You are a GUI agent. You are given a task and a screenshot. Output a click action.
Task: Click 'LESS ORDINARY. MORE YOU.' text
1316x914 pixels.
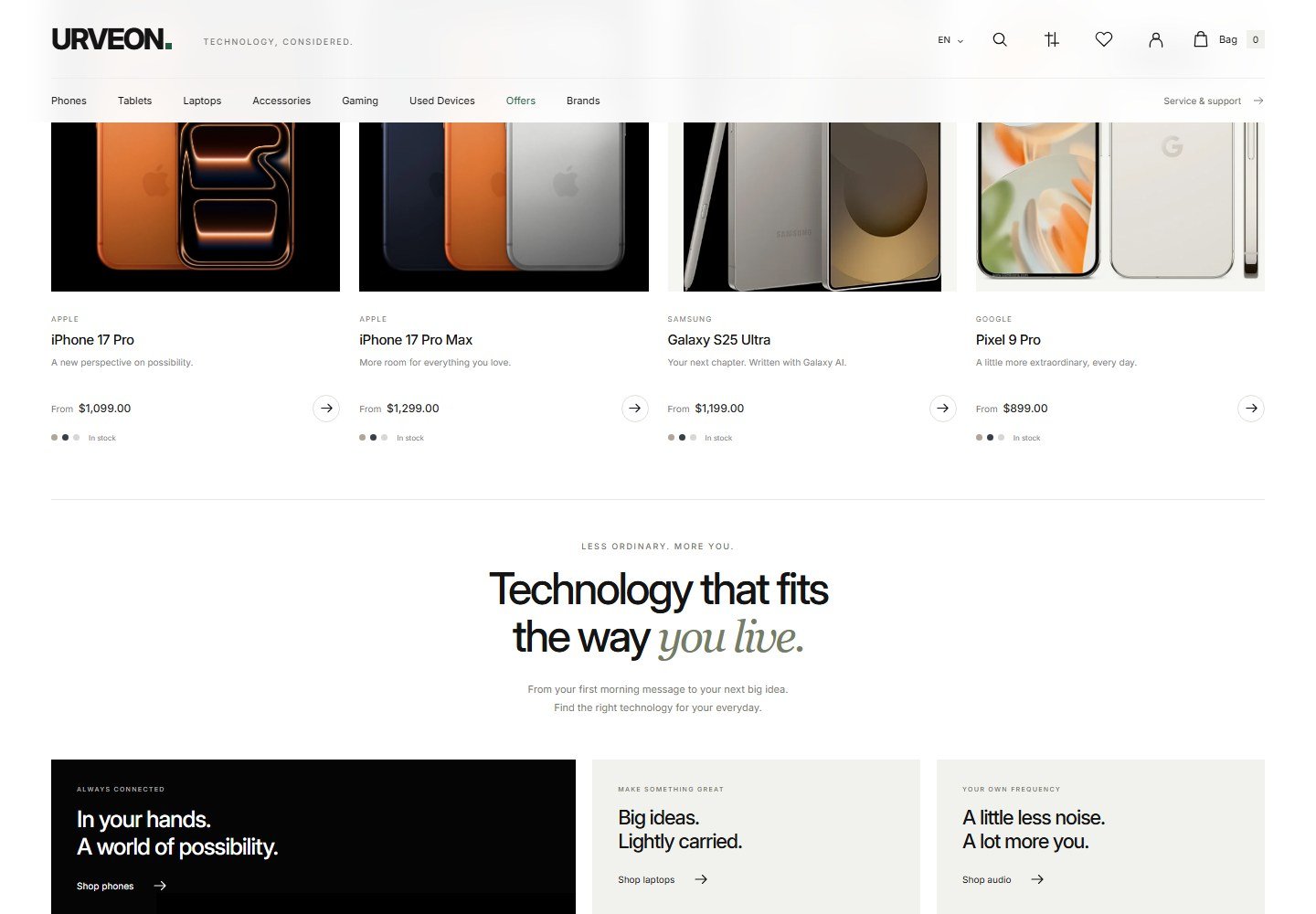pyautogui.click(x=657, y=547)
